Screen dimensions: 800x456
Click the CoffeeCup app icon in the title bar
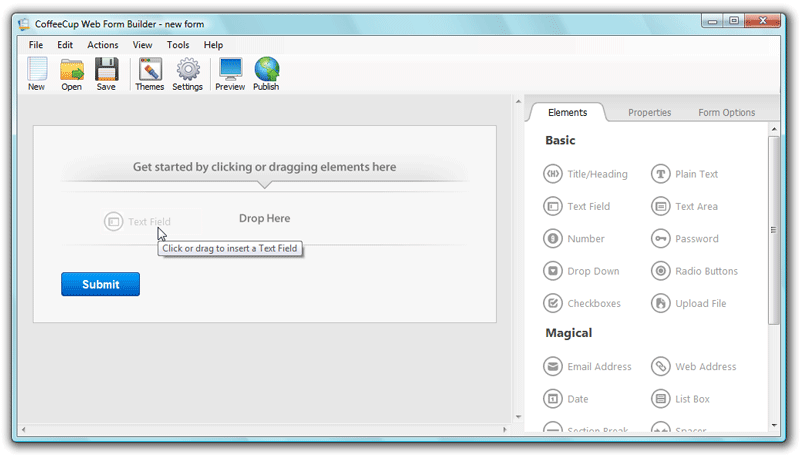point(24,24)
